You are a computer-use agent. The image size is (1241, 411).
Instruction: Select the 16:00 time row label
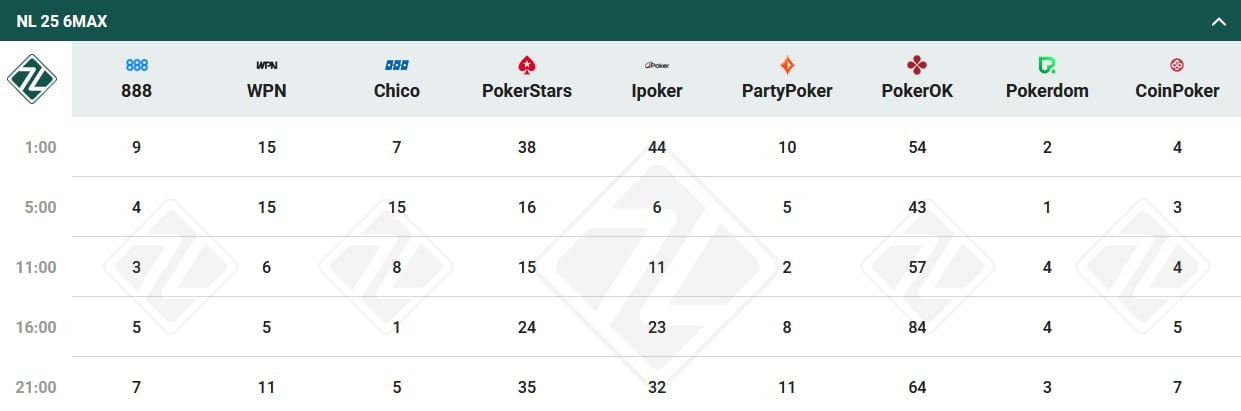(40, 327)
